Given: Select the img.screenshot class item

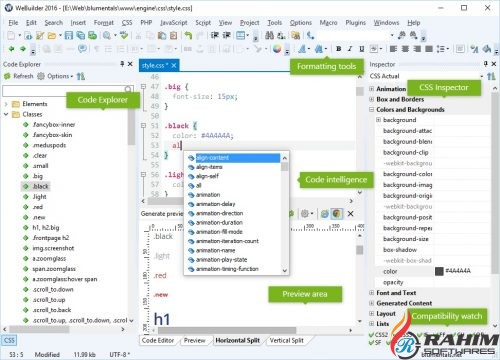Looking at the screenshot, I should [53, 248].
